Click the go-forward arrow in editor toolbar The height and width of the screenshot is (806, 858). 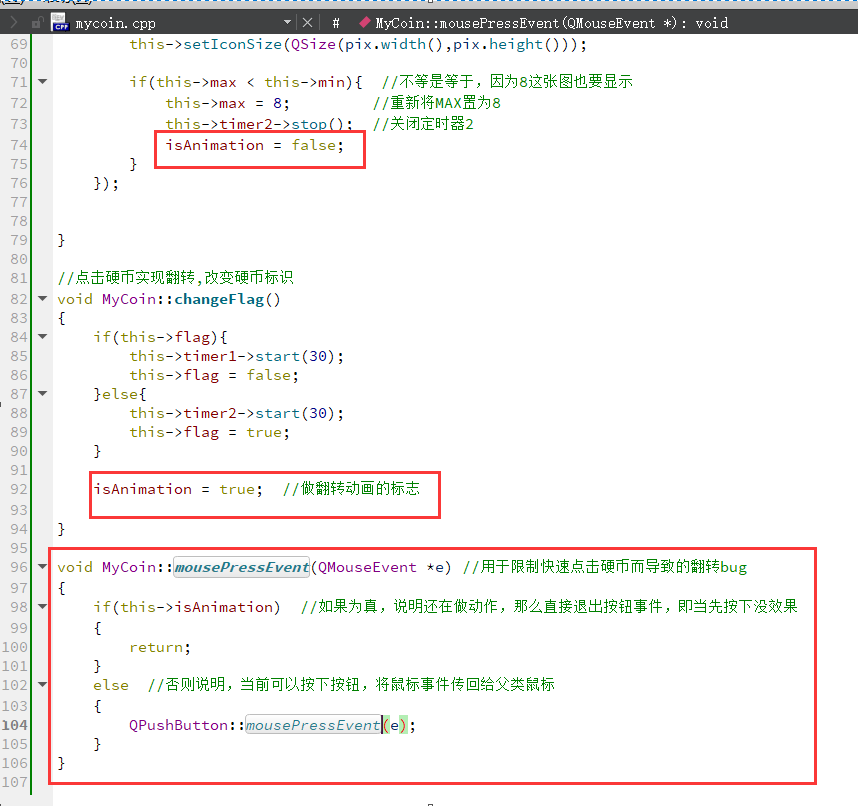click(14, 23)
